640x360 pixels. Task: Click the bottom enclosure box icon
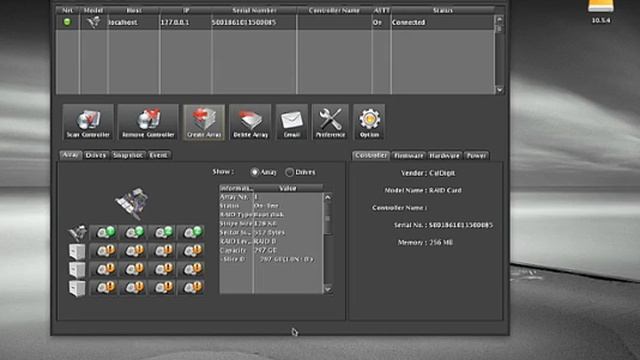pyautogui.click(x=77, y=288)
